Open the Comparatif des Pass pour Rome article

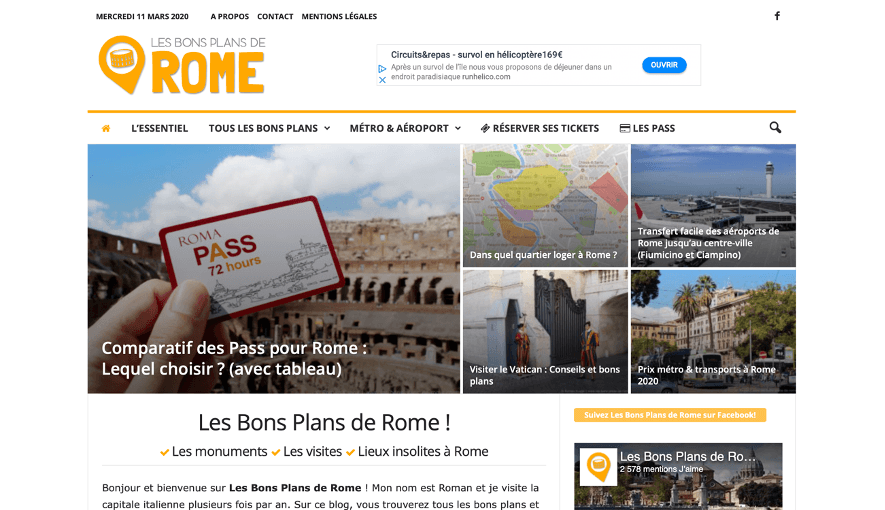pos(274,269)
